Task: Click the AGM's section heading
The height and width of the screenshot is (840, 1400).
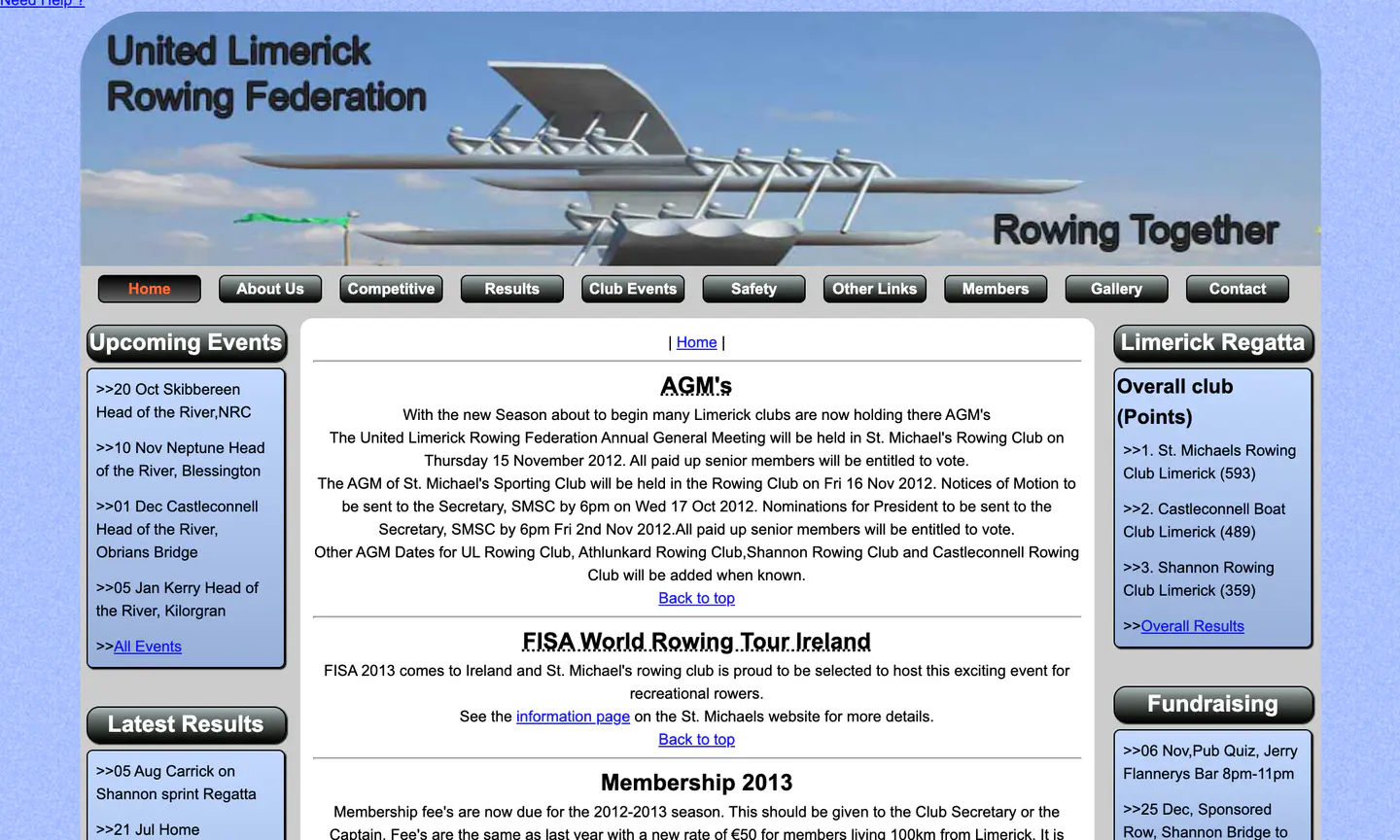Action: tap(696, 386)
